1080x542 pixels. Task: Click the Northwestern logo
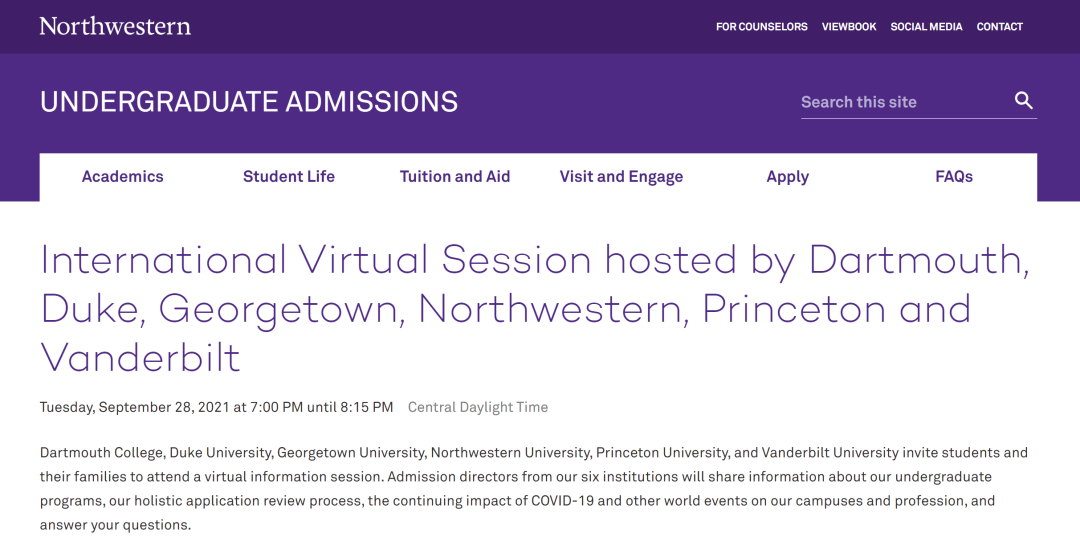pyautogui.click(x=115, y=26)
